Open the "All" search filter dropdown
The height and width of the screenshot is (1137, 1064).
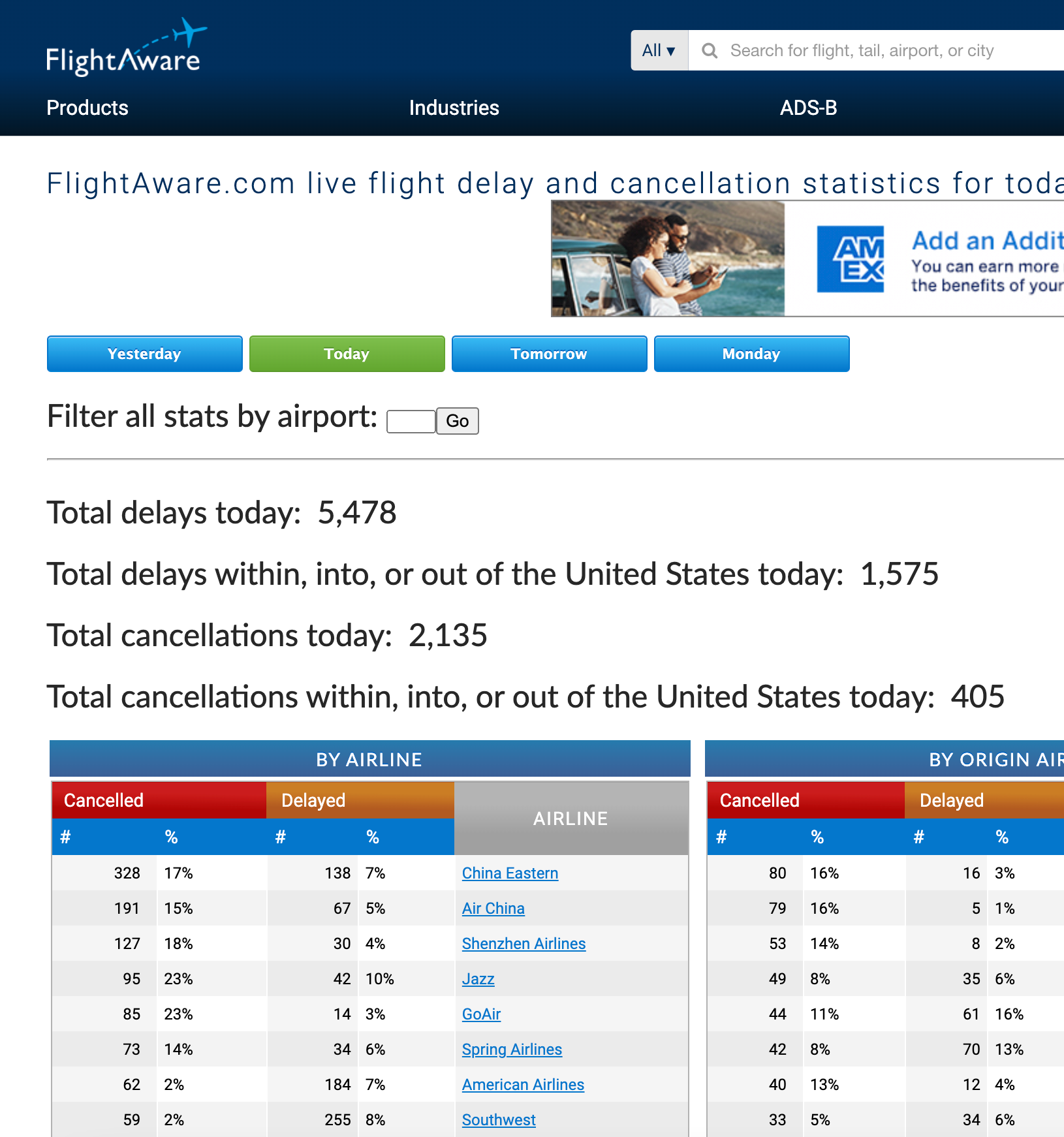659,50
